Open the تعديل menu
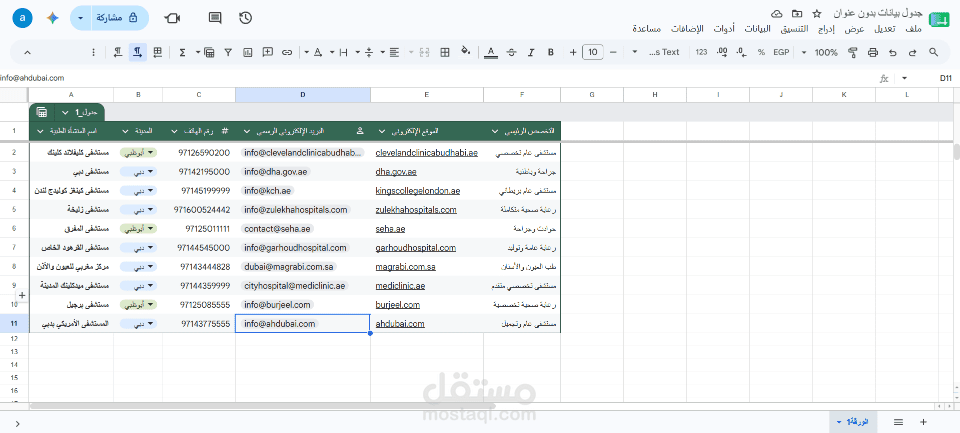960x433 pixels. pos(883,29)
